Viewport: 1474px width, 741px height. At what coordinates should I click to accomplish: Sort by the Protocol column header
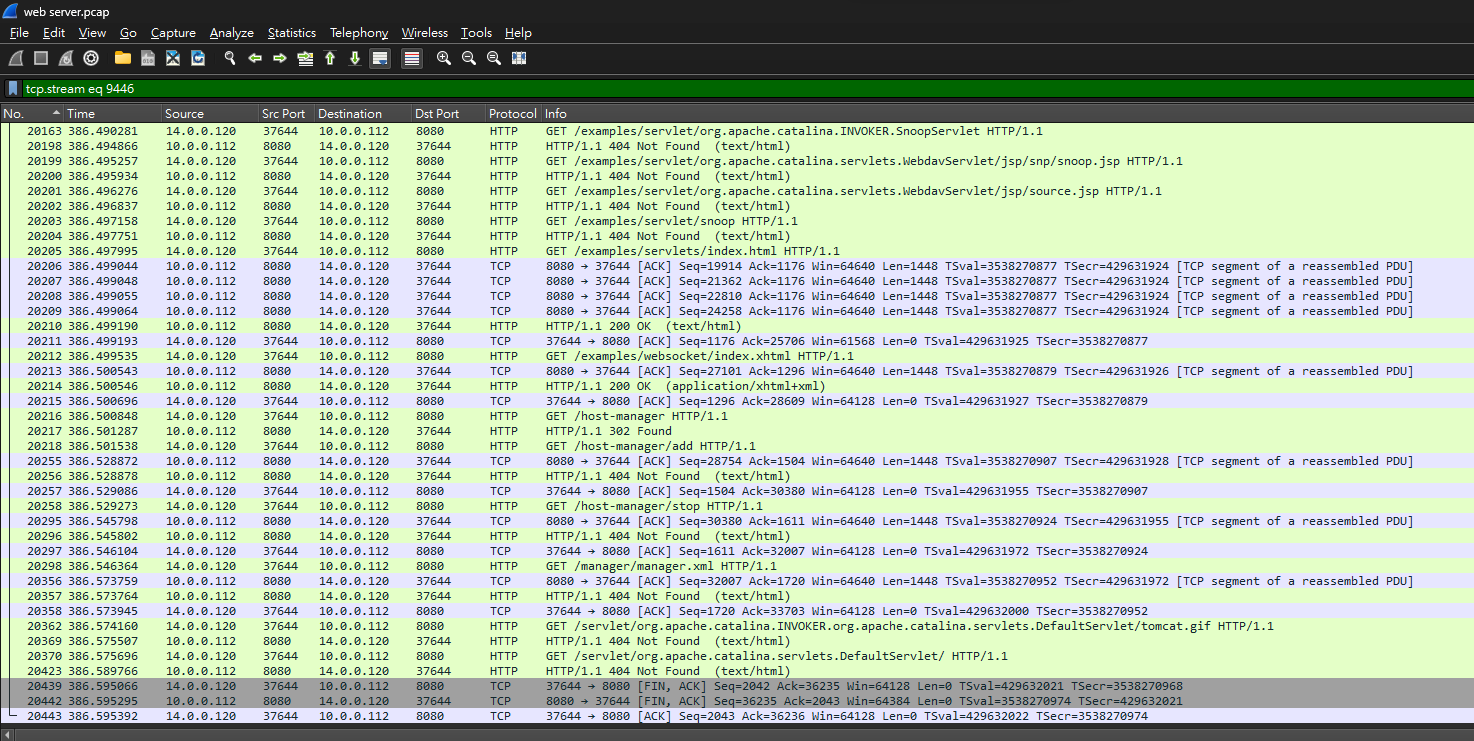point(513,114)
